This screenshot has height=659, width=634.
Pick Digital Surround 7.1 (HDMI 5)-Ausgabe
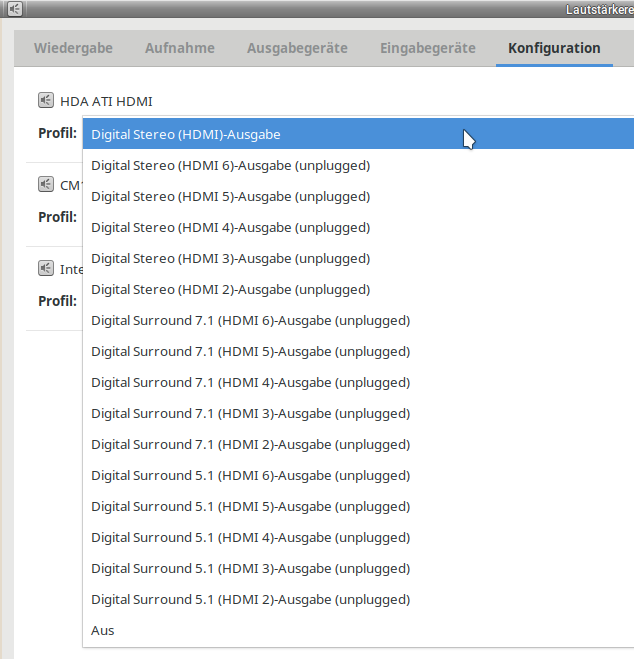[x=250, y=351]
